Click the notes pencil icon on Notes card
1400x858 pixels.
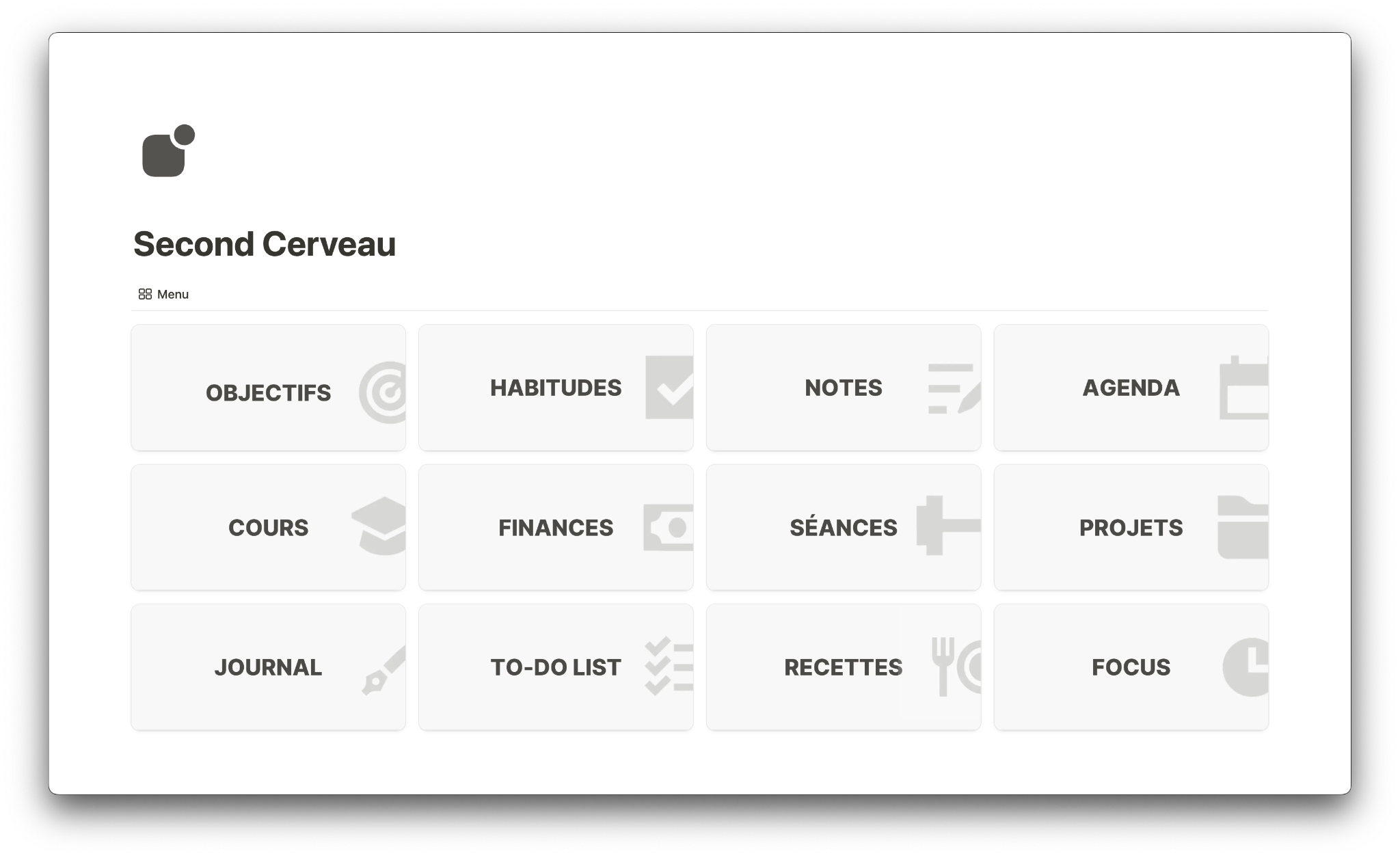pos(954,388)
